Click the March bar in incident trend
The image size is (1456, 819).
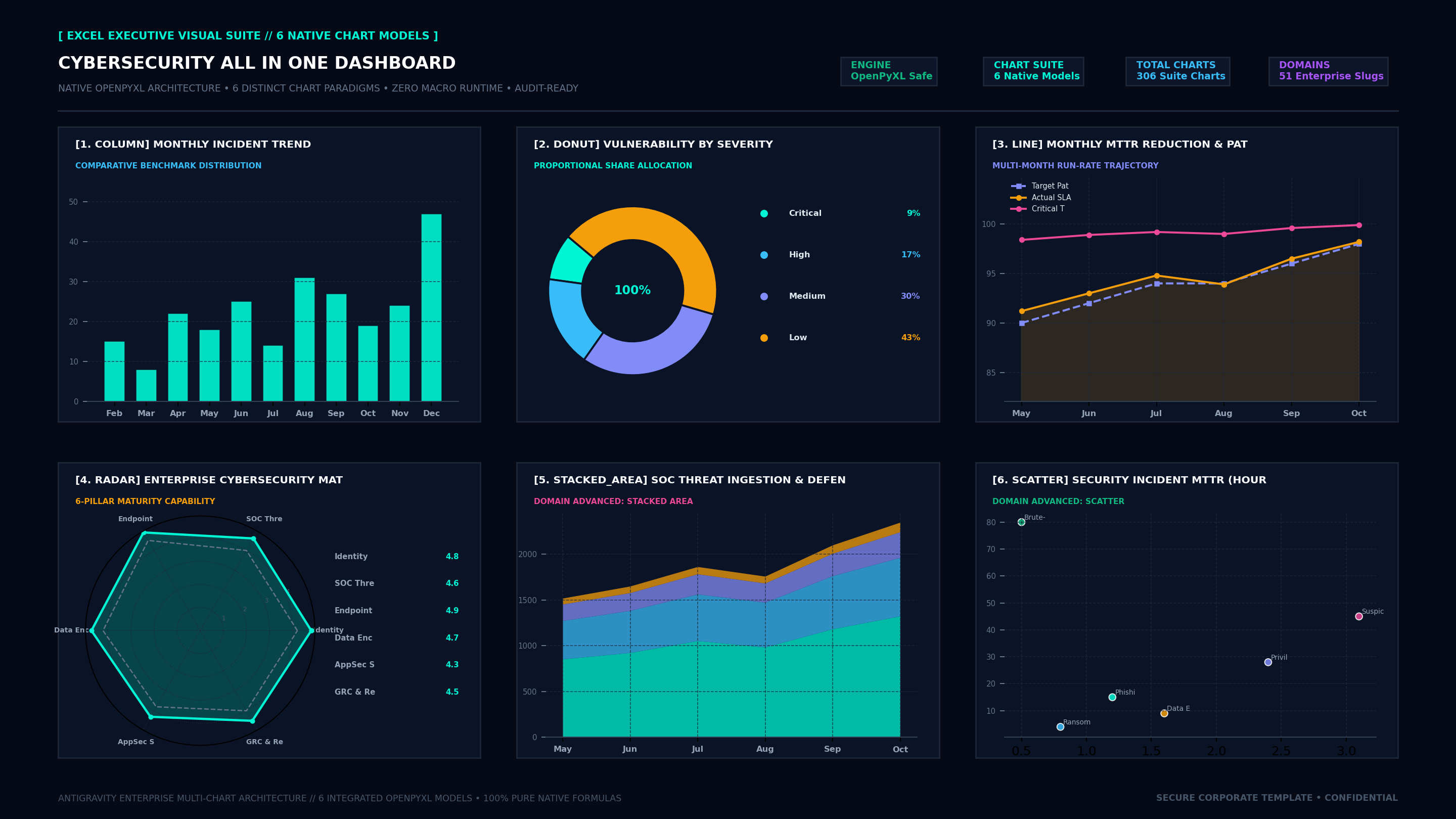146,385
